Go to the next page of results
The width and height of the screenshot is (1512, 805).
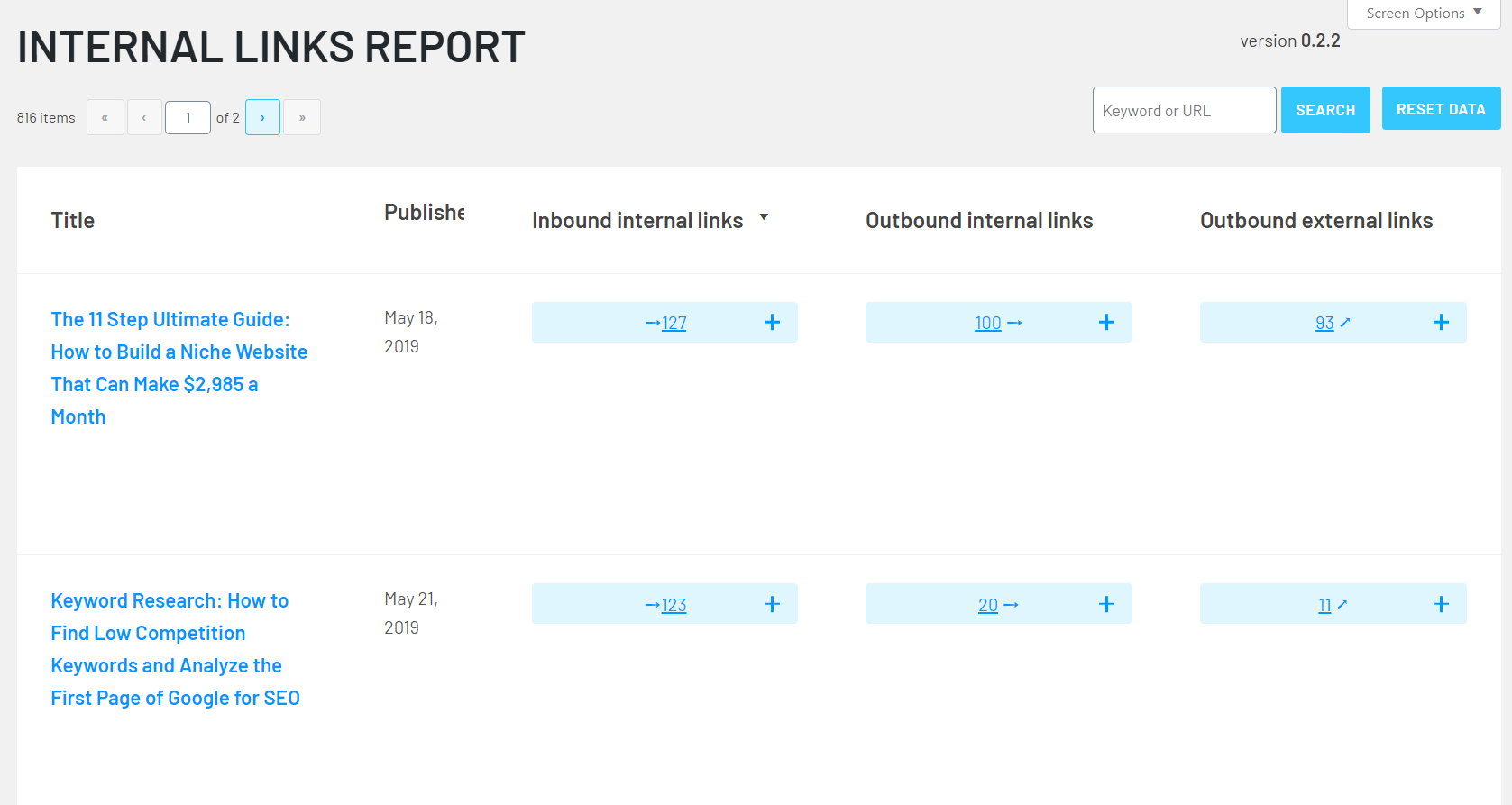(x=262, y=117)
